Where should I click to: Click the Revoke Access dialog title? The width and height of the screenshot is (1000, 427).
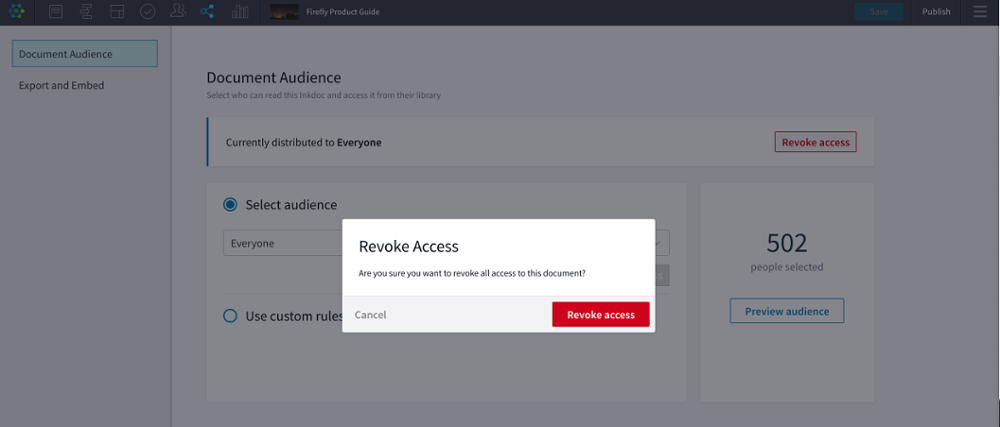click(409, 246)
